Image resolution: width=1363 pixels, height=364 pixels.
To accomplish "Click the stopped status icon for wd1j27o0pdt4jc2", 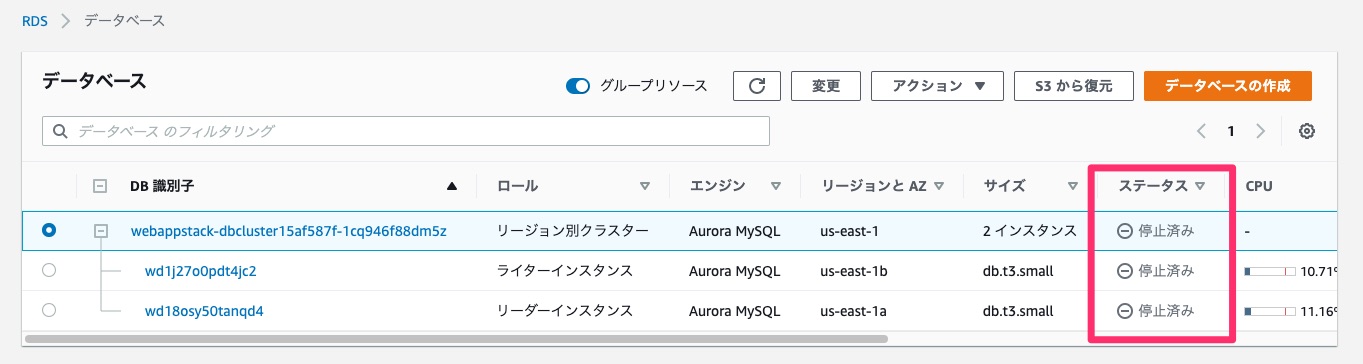I will pos(1124,271).
